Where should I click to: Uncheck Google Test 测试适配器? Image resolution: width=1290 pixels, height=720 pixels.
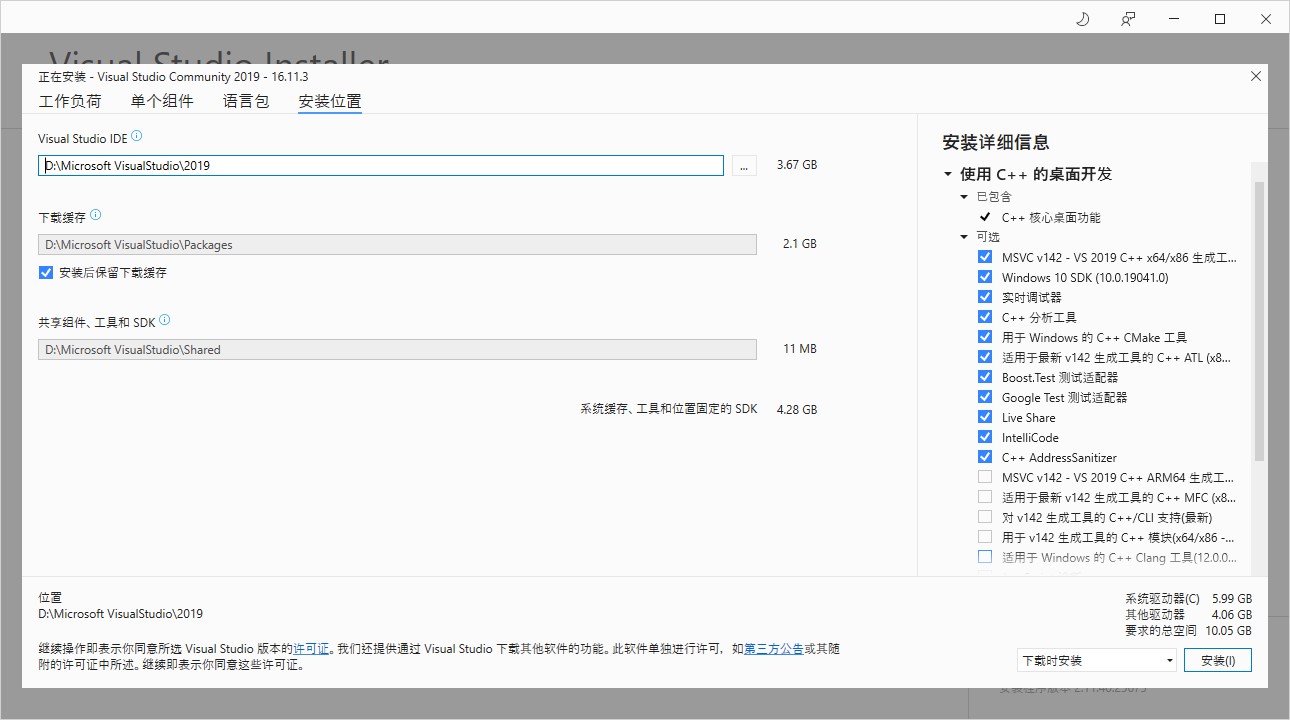985,397
